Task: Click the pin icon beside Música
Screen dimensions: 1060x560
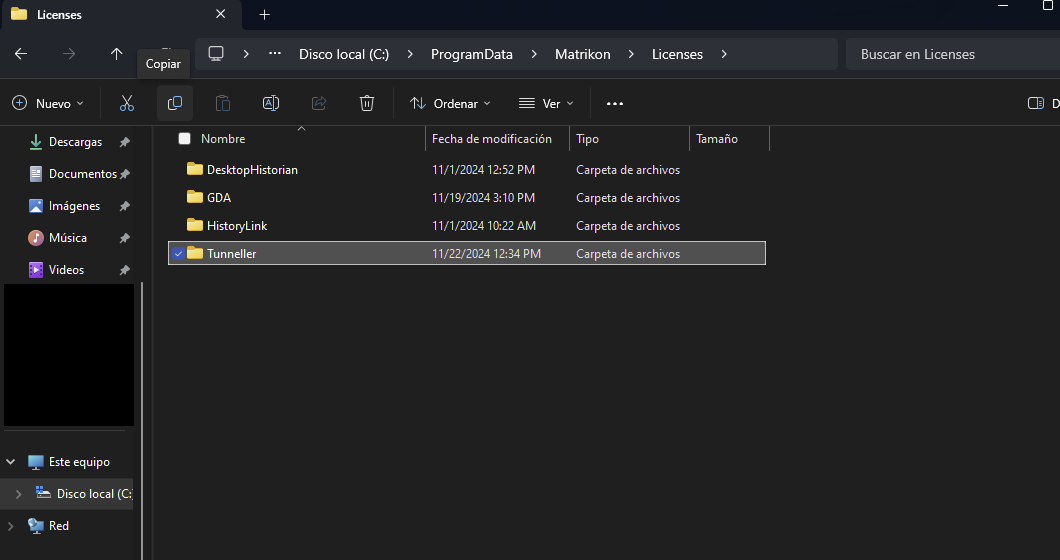Action: pyautogui.click(x=124, y=238)
